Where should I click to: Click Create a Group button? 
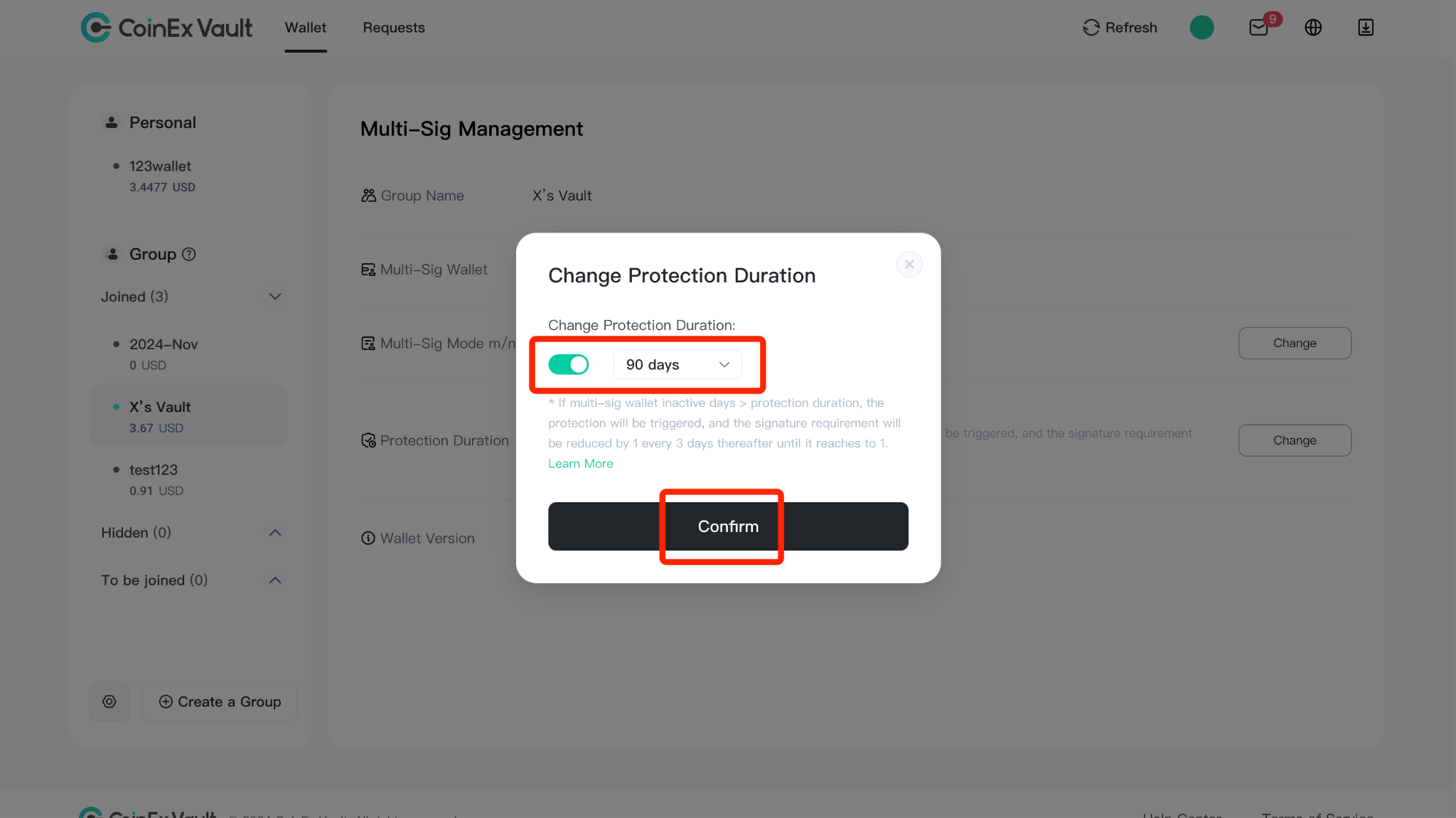220,701
